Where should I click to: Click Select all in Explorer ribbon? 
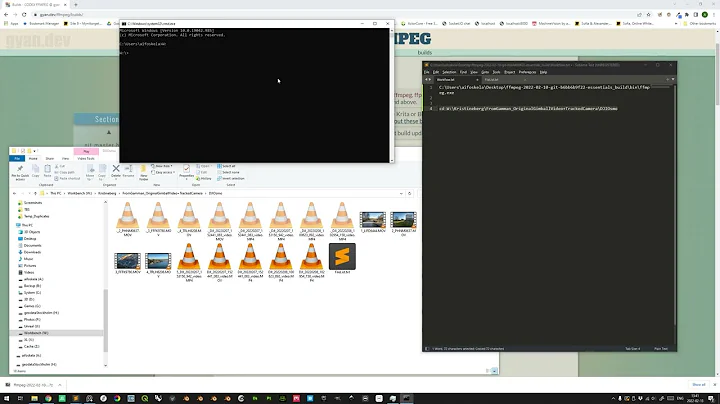(228, 166)
